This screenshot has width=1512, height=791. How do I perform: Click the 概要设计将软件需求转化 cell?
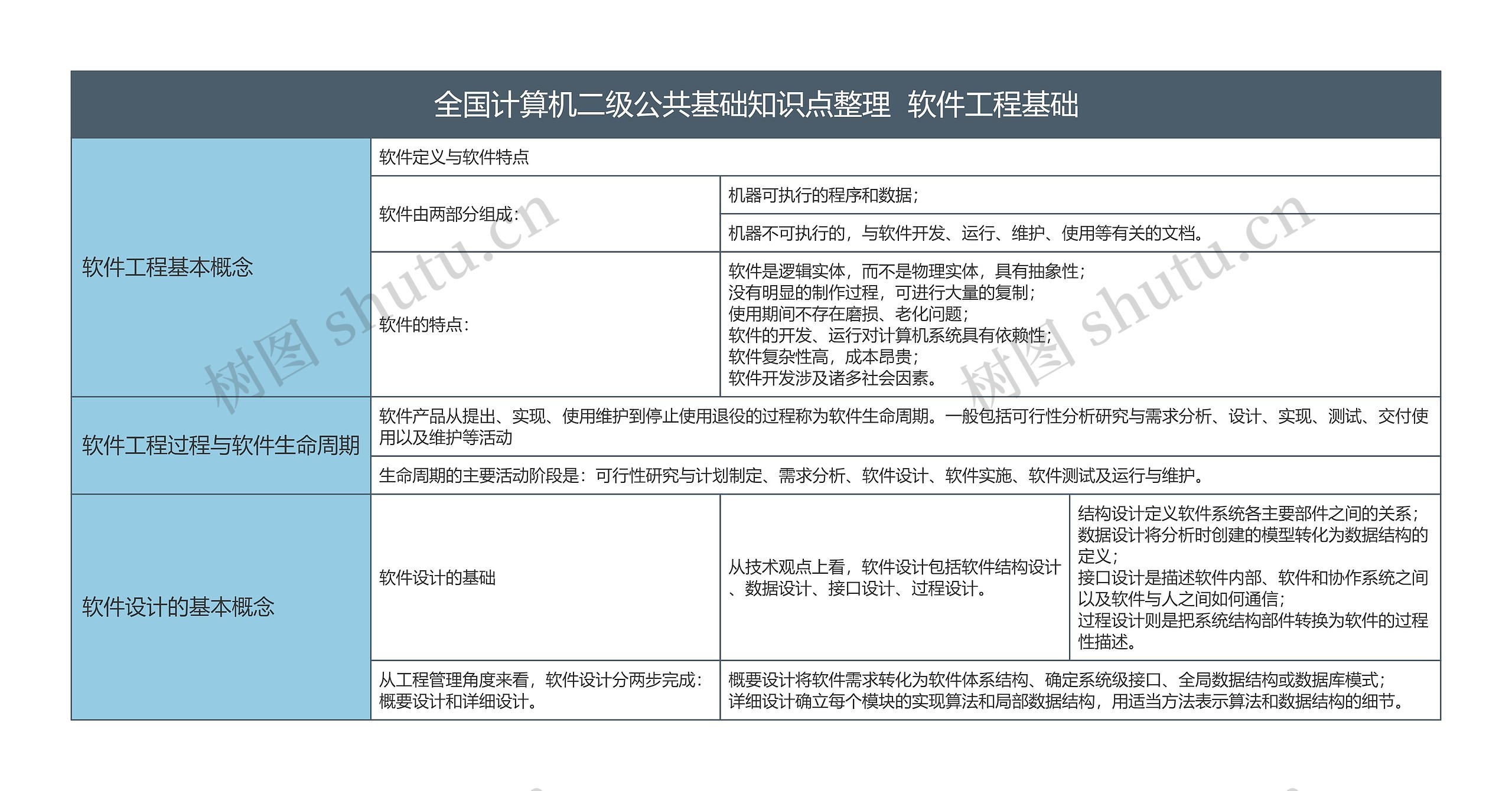coord(1080,690)
